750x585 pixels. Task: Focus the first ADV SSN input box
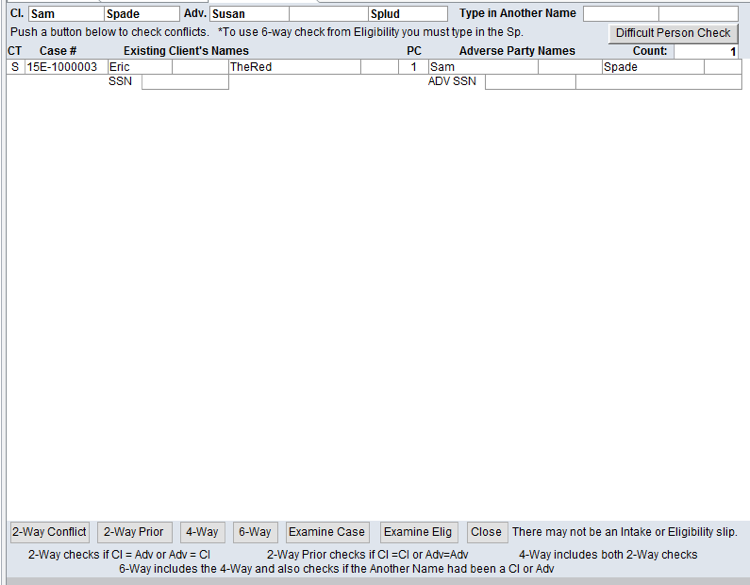pos(530,83)
